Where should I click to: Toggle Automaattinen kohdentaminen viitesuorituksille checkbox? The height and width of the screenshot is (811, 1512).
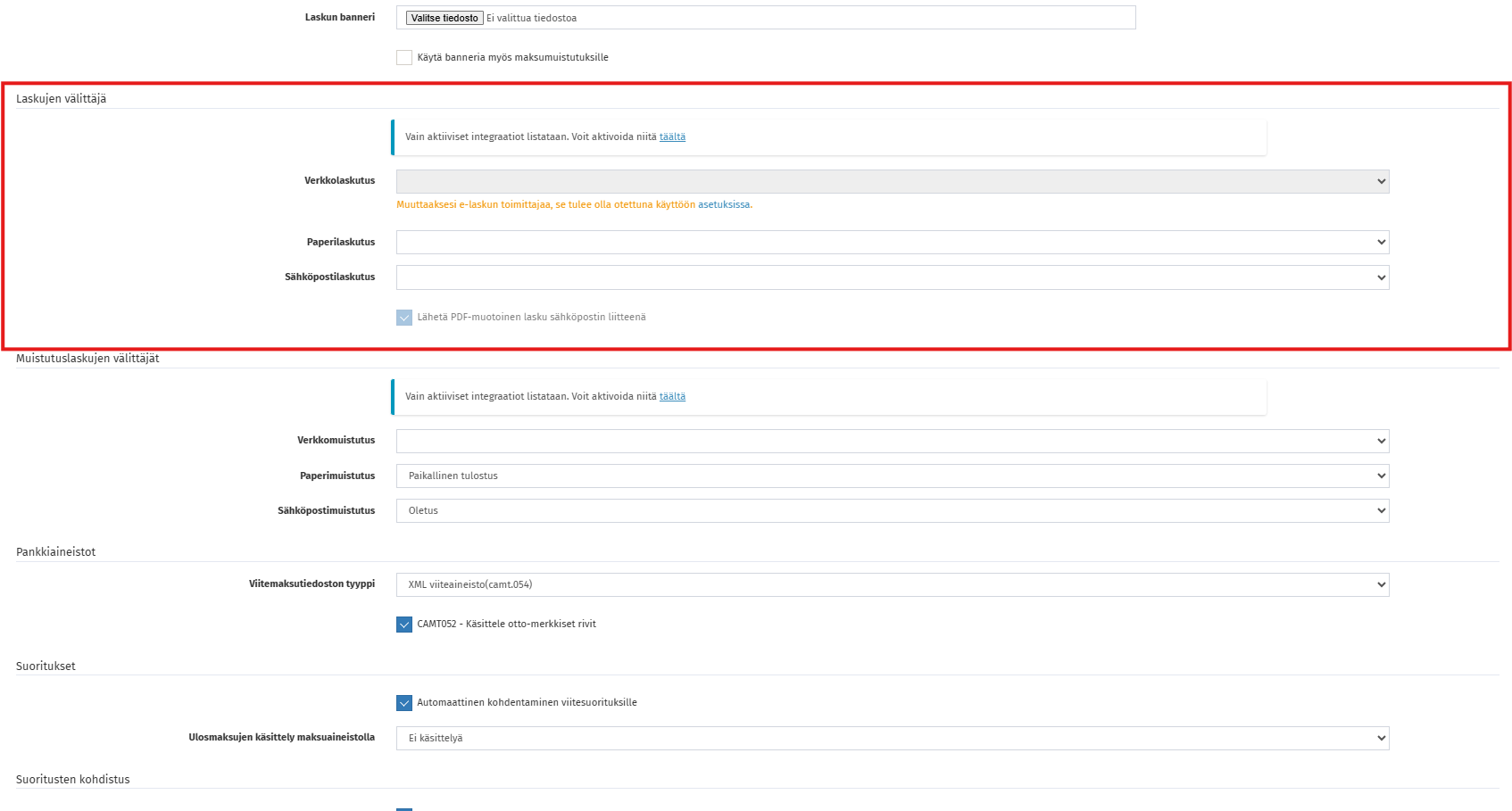pyautogui.click(x=404, y=702)
